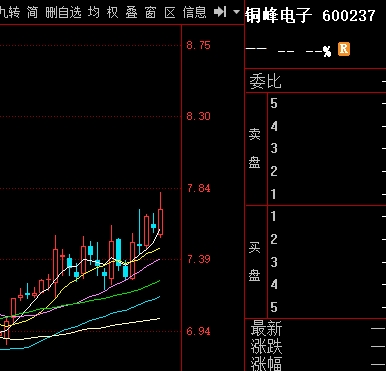
Task: Toggle the 权 price adjustment option
Action: (x=113, y=13)
